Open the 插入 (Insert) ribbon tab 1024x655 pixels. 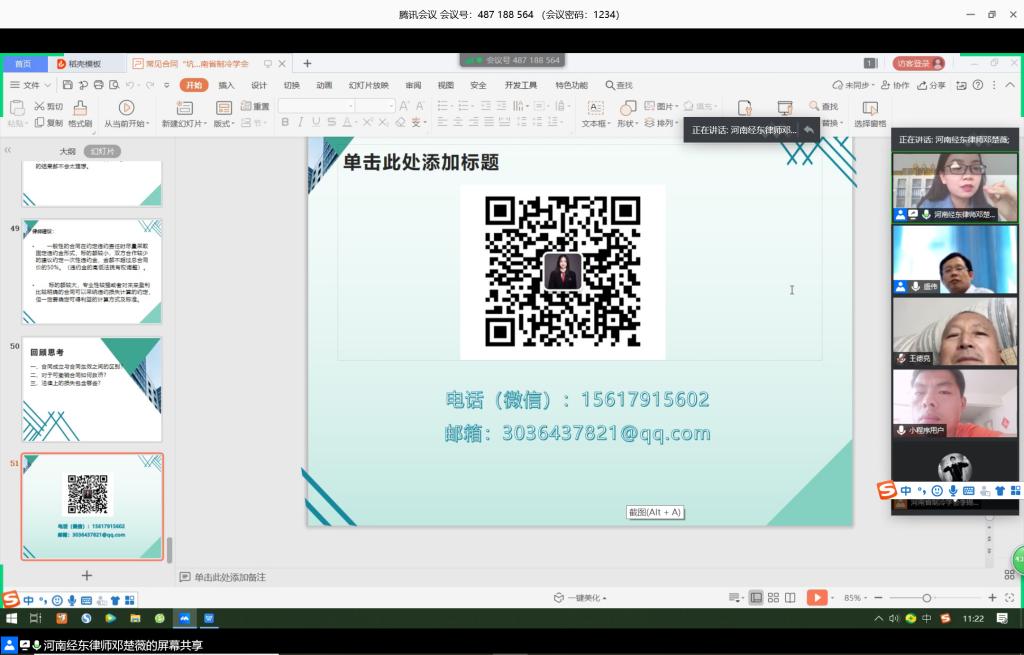(x=226, y=85)
